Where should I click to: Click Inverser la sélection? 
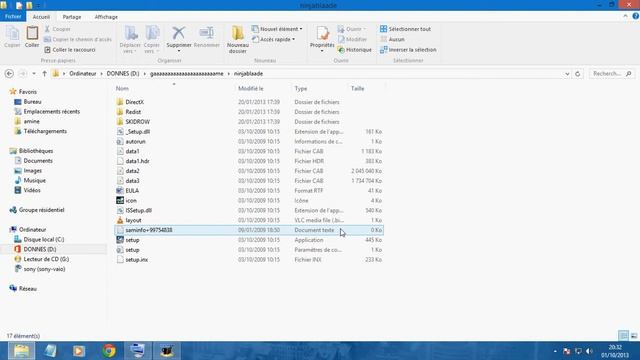[x=408, y=50]
